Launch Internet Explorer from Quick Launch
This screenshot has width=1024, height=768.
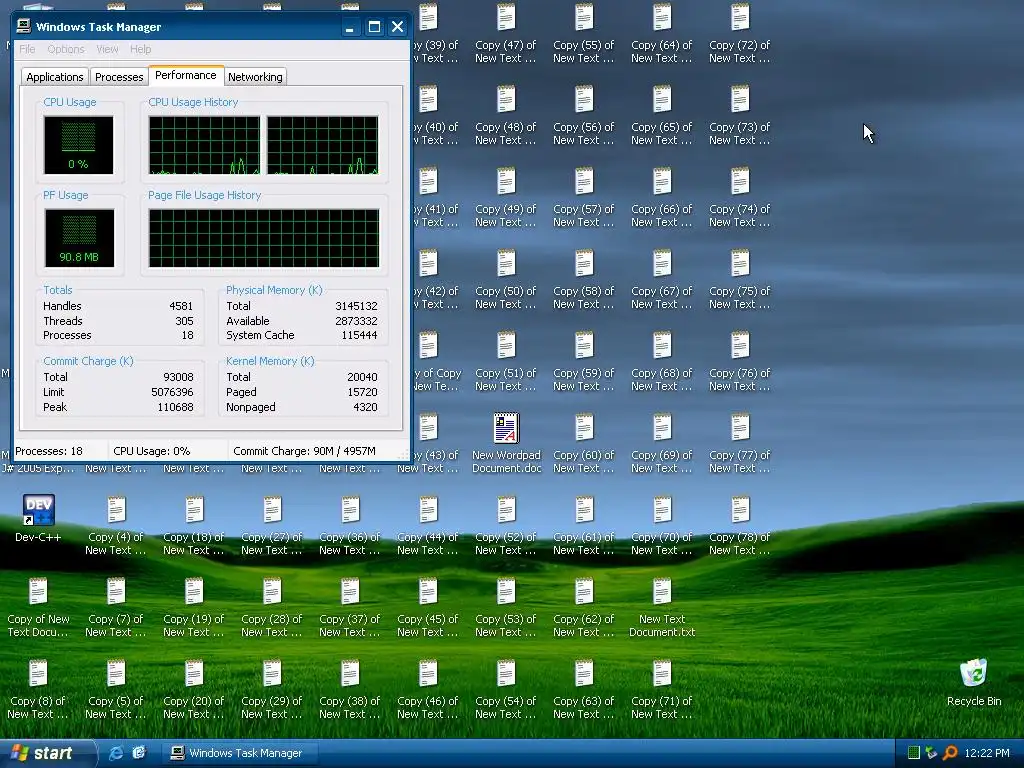[116, 753]
